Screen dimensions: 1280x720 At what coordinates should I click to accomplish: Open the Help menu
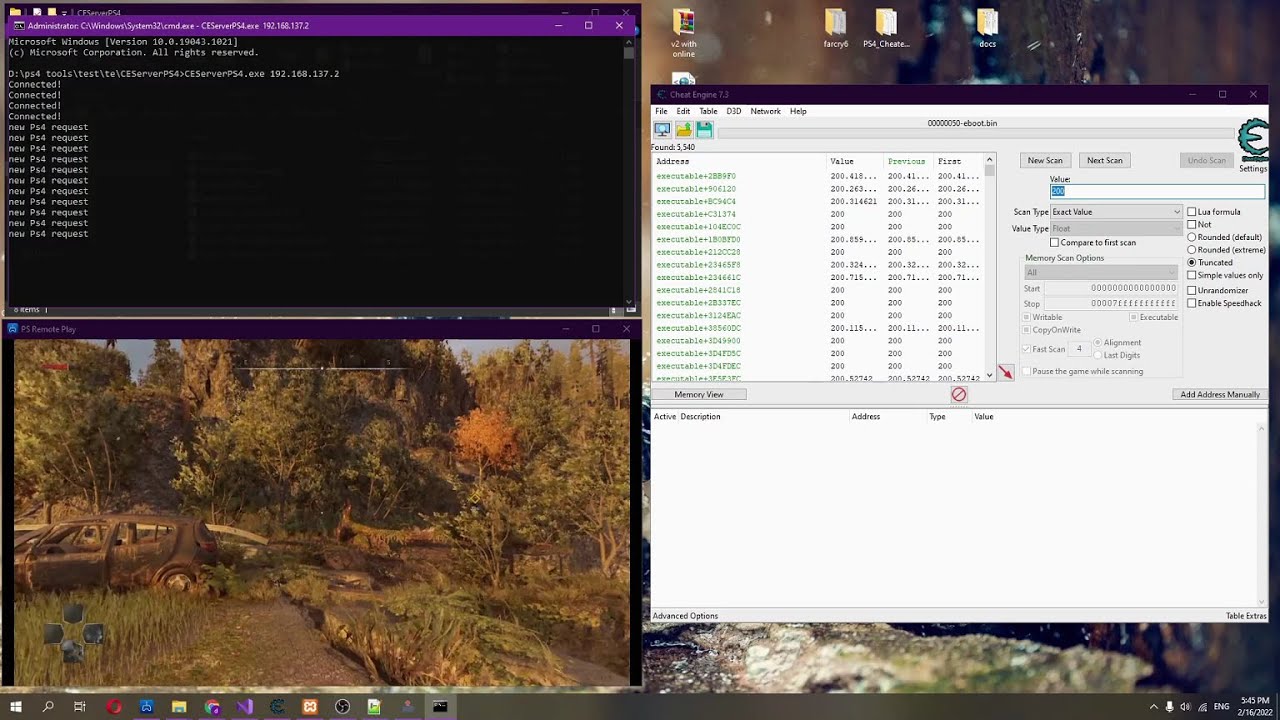(x=798, y=111)
